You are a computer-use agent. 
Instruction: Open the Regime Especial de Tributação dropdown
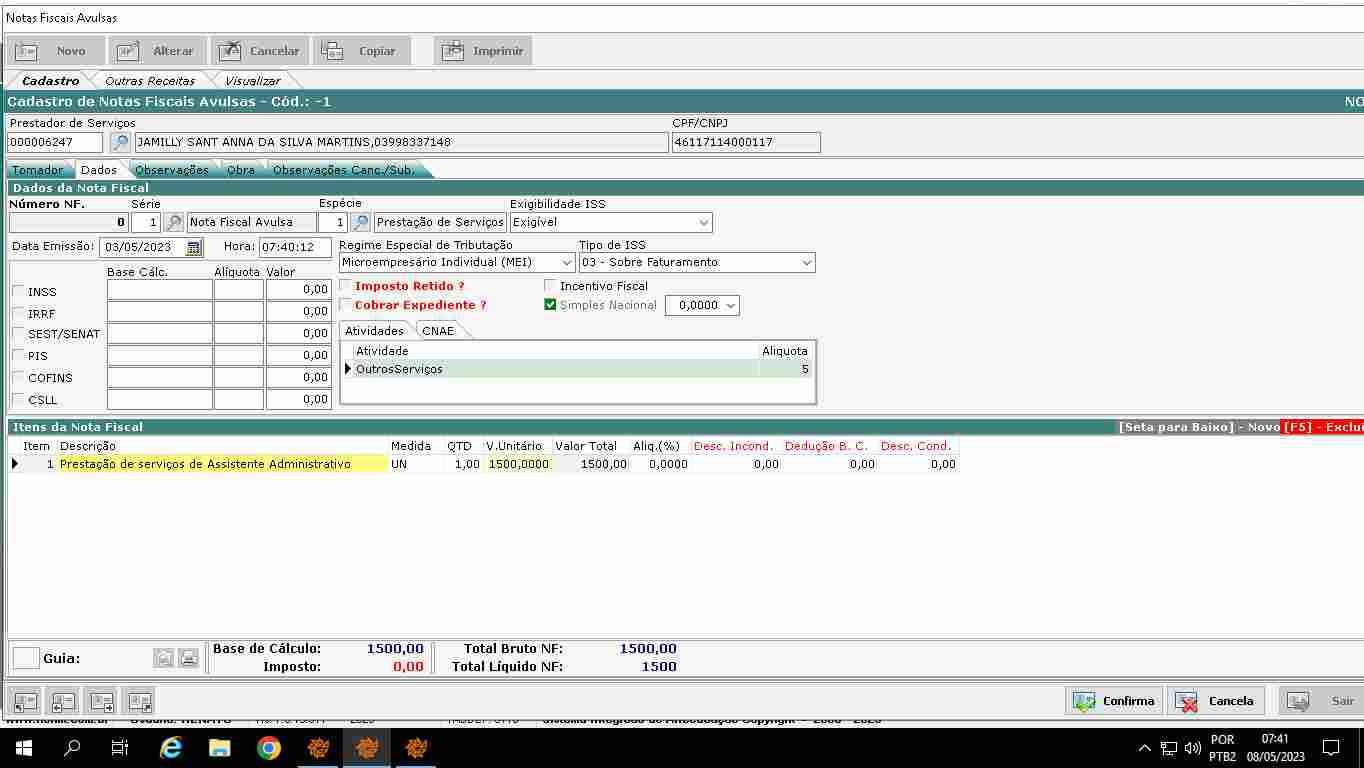[x=567, y=262]
